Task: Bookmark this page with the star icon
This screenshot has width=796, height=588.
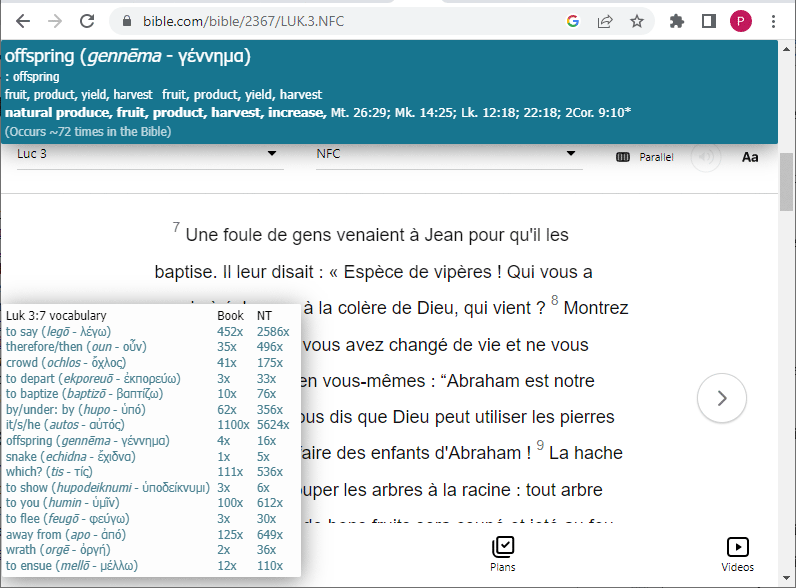Action: tap(636, 20)
